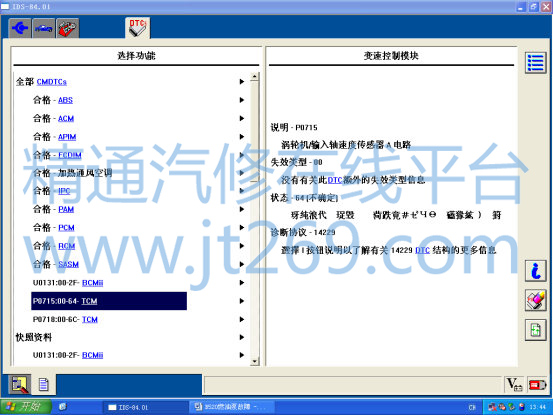Open the blue list menu icon

(535, 63)
